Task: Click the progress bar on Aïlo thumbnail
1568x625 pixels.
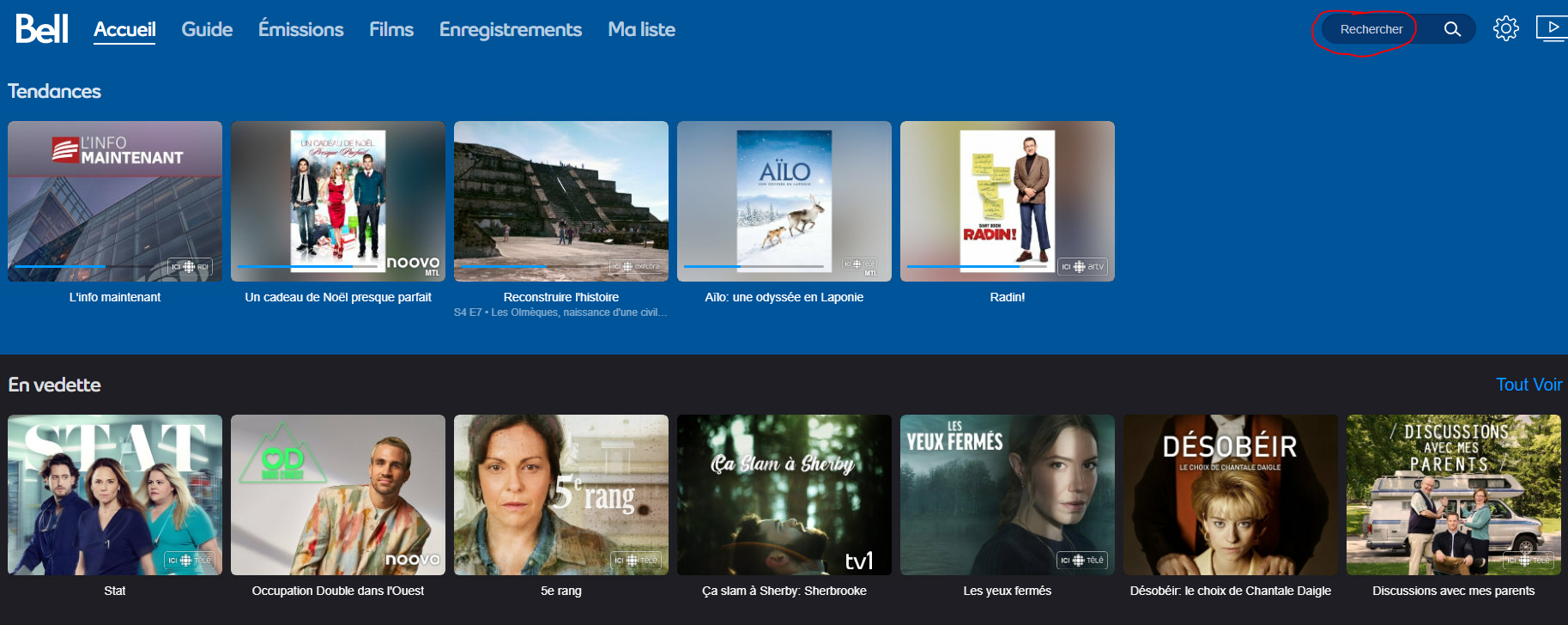Action: coord(755,266)
